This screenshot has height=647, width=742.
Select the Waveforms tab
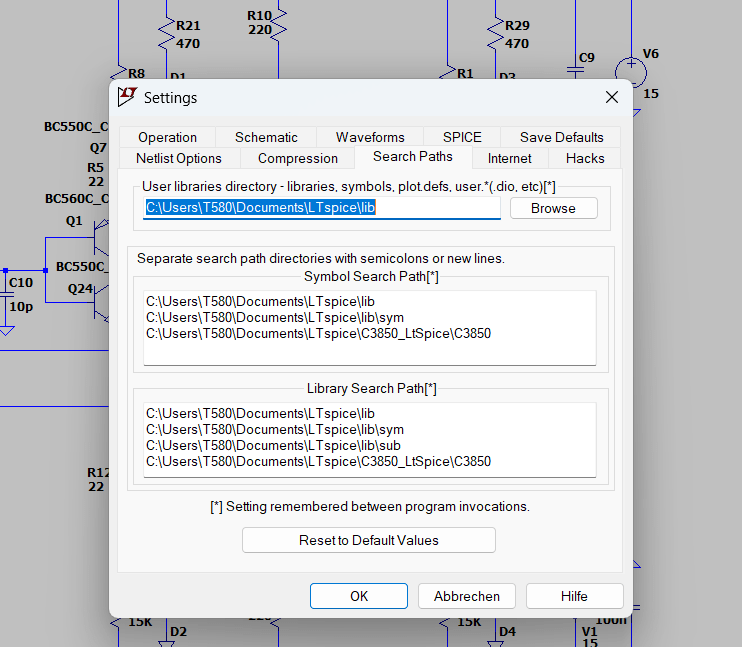tap(370, 137)
